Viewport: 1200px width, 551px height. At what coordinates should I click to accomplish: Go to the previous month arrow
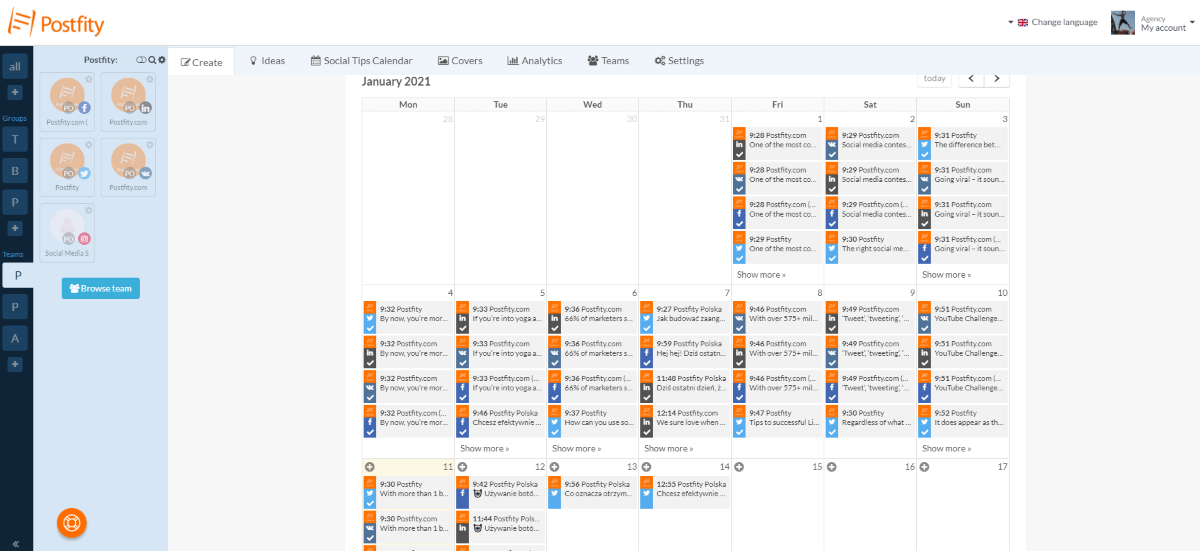[971, 78]
